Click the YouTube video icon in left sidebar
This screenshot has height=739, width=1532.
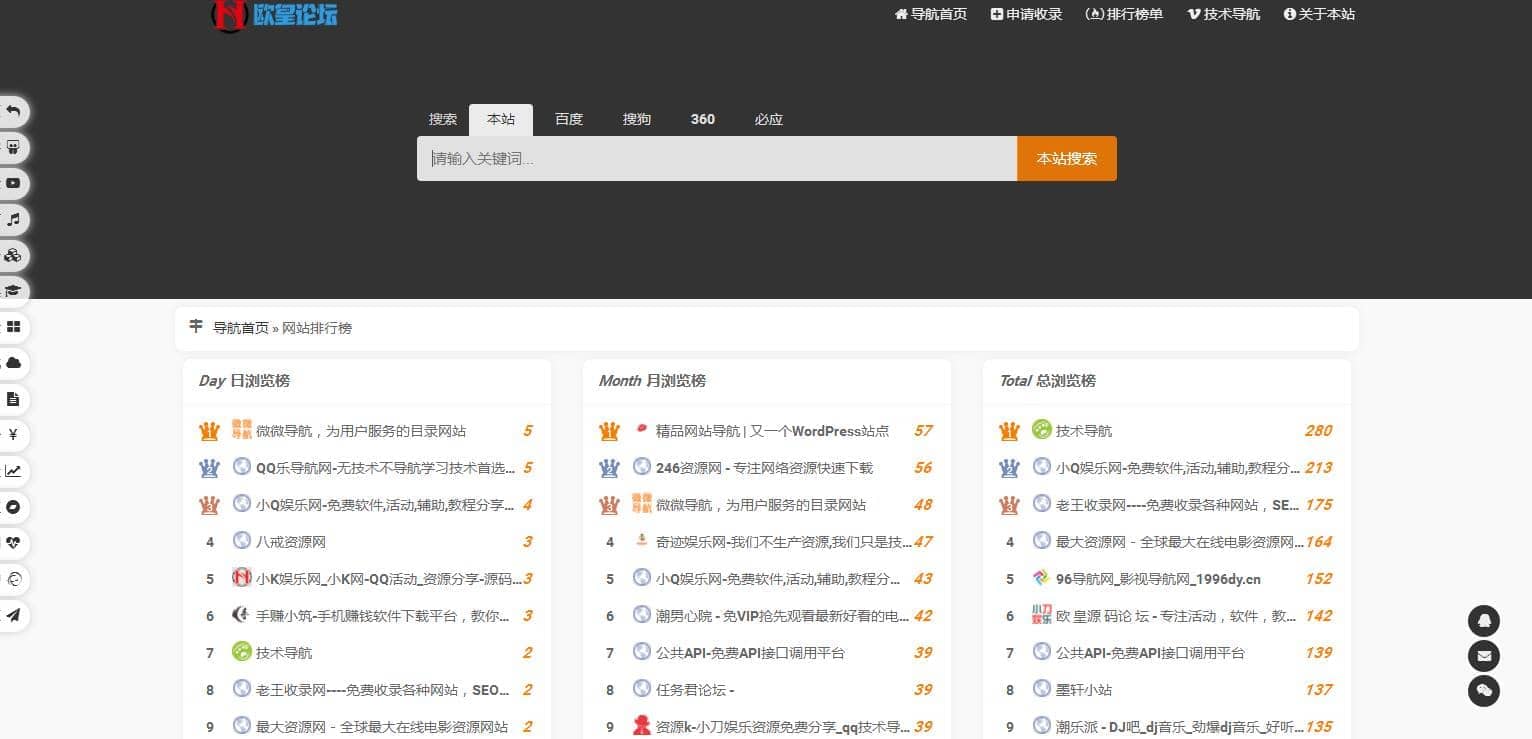point(13,183)
